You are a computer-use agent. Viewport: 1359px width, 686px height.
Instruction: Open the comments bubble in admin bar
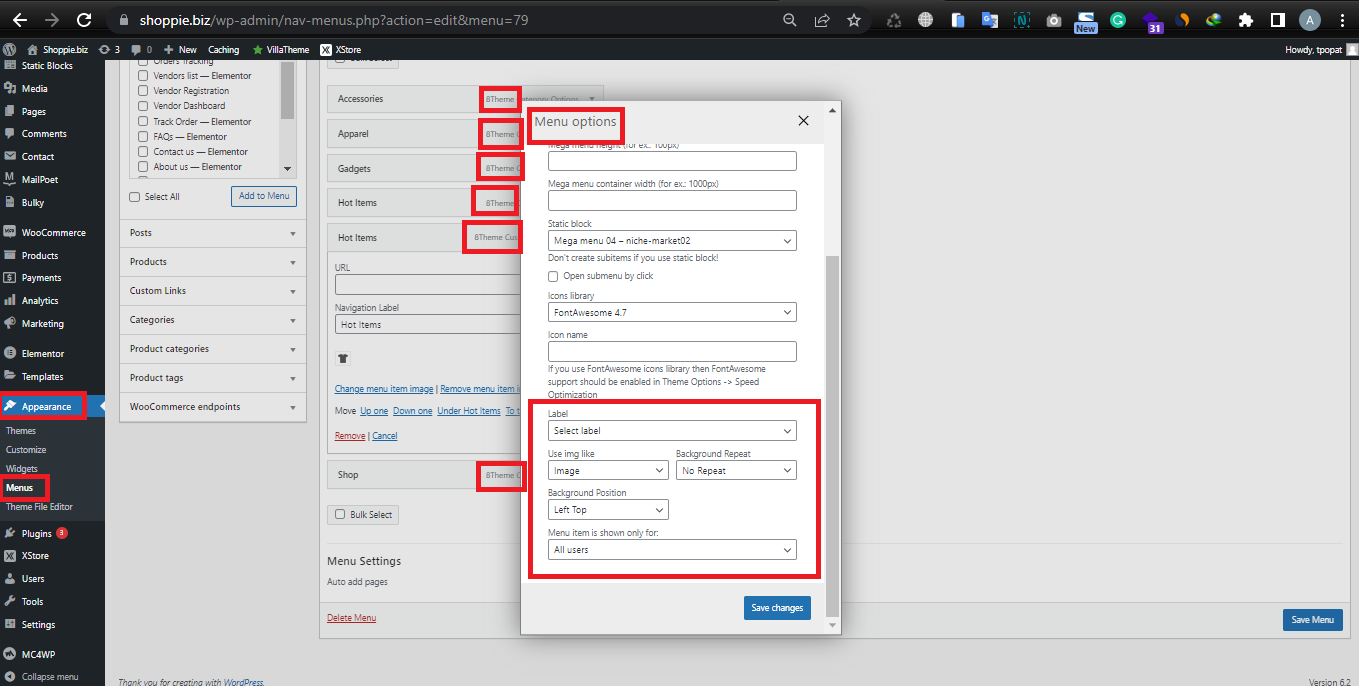coord(141,49)
